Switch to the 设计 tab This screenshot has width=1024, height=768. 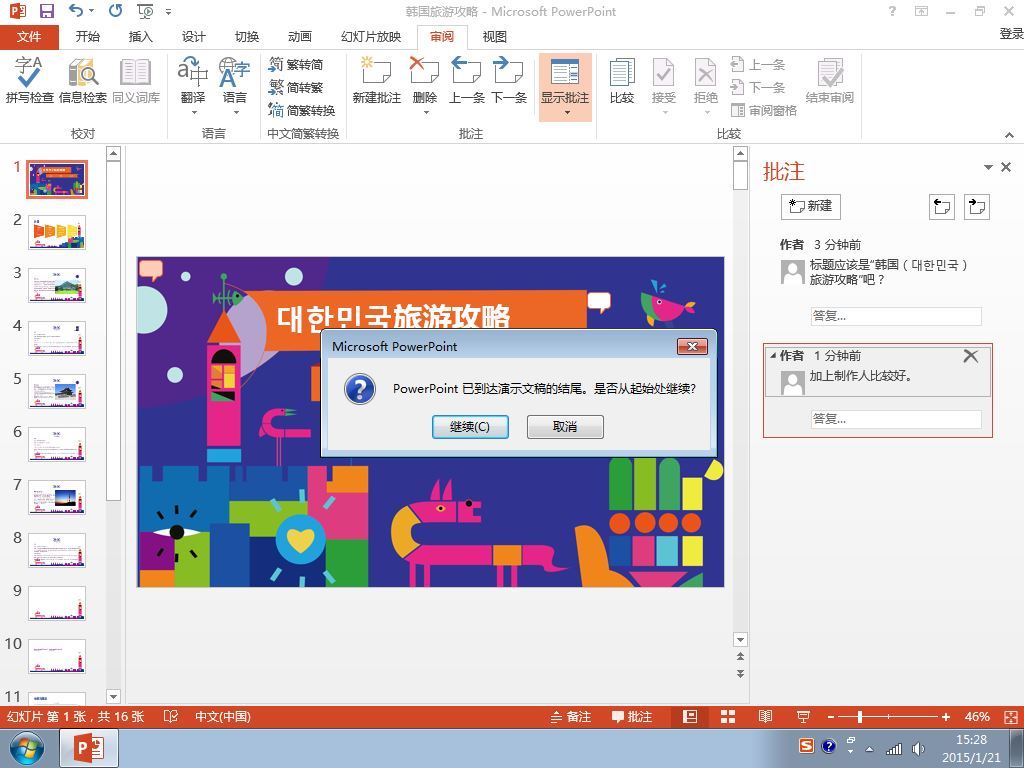click(x=193, y=37)
